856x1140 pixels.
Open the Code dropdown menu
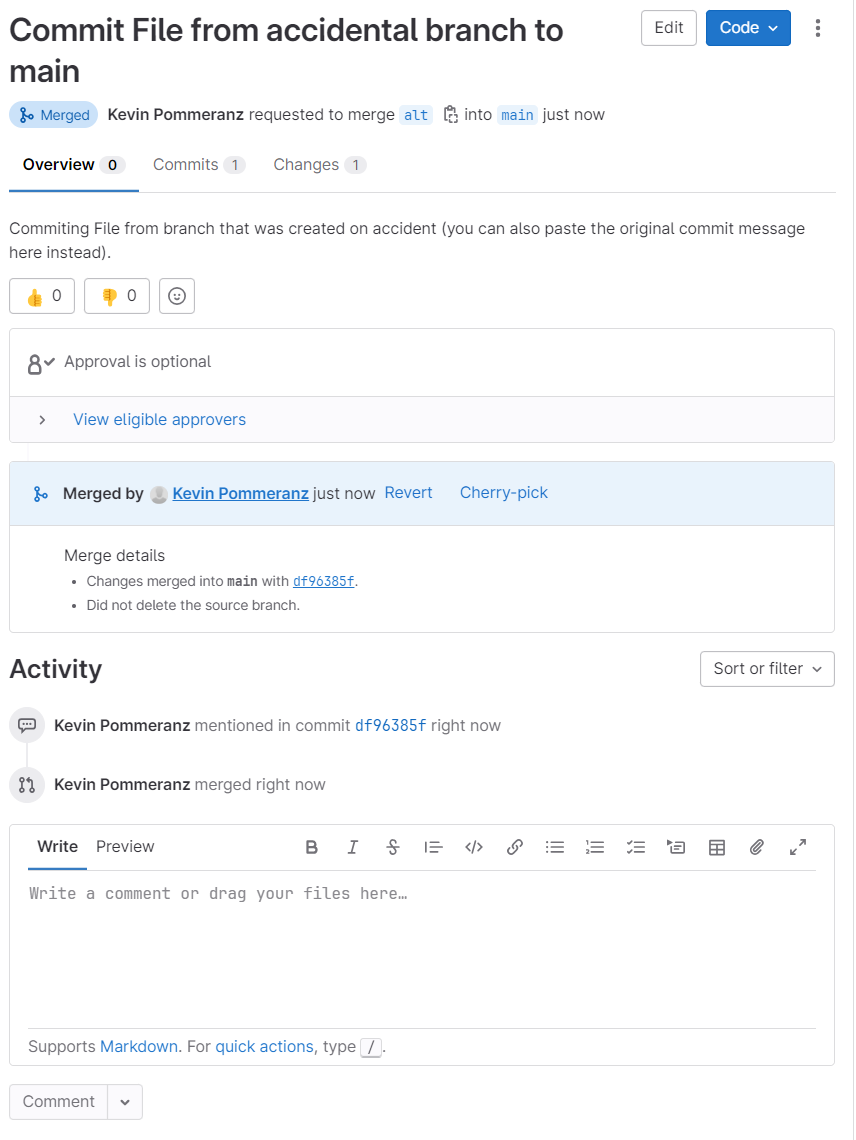click(x=748, y=28)
